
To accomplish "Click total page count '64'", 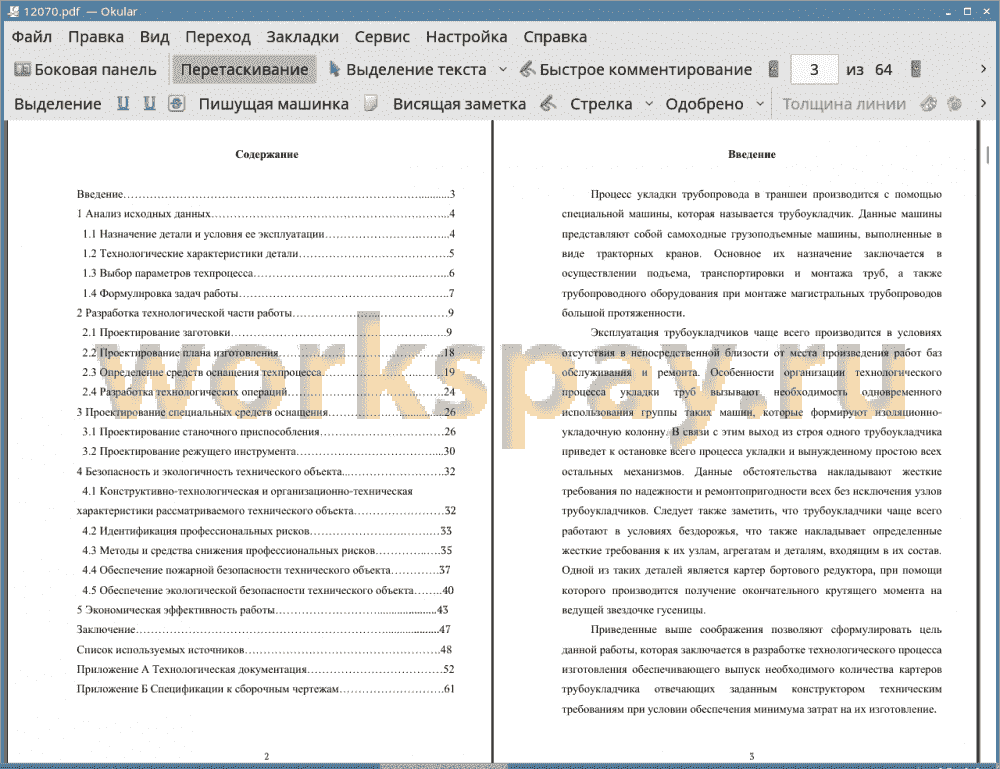I will [x=883, y=70].
